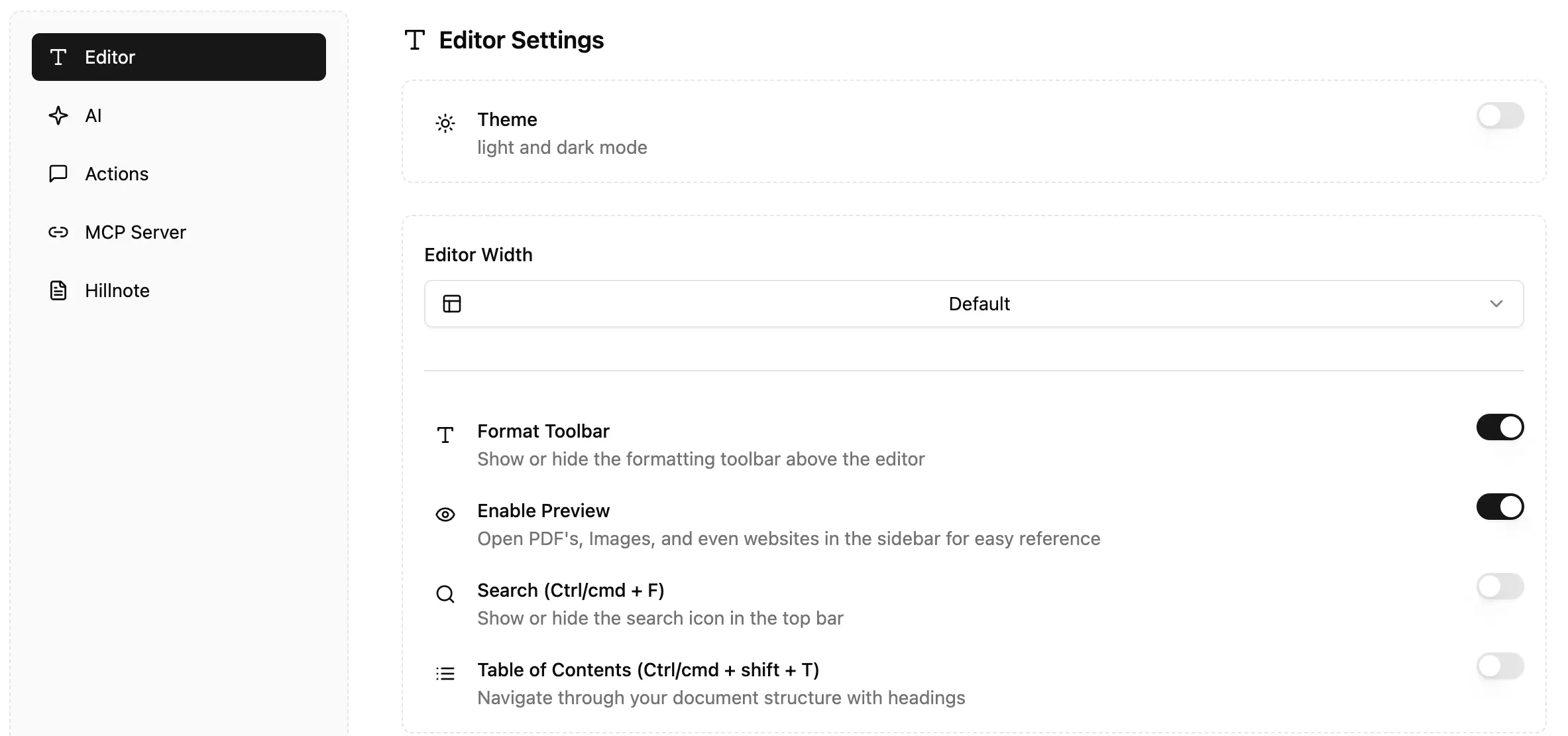Click the sparkle AI icon in sidebar
This screenshot has height=736, width=1568.
click(x=58, y=115)
